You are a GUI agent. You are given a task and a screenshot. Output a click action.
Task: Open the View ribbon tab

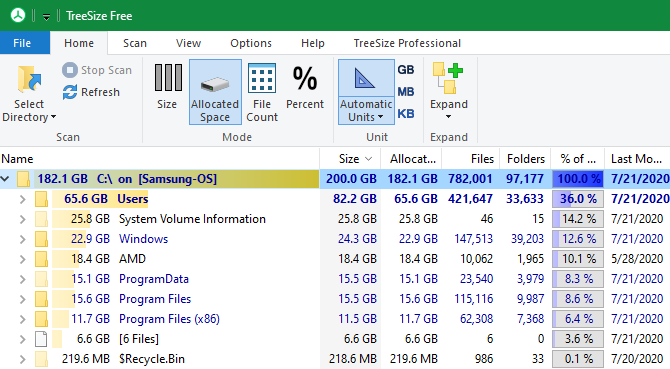188,43
